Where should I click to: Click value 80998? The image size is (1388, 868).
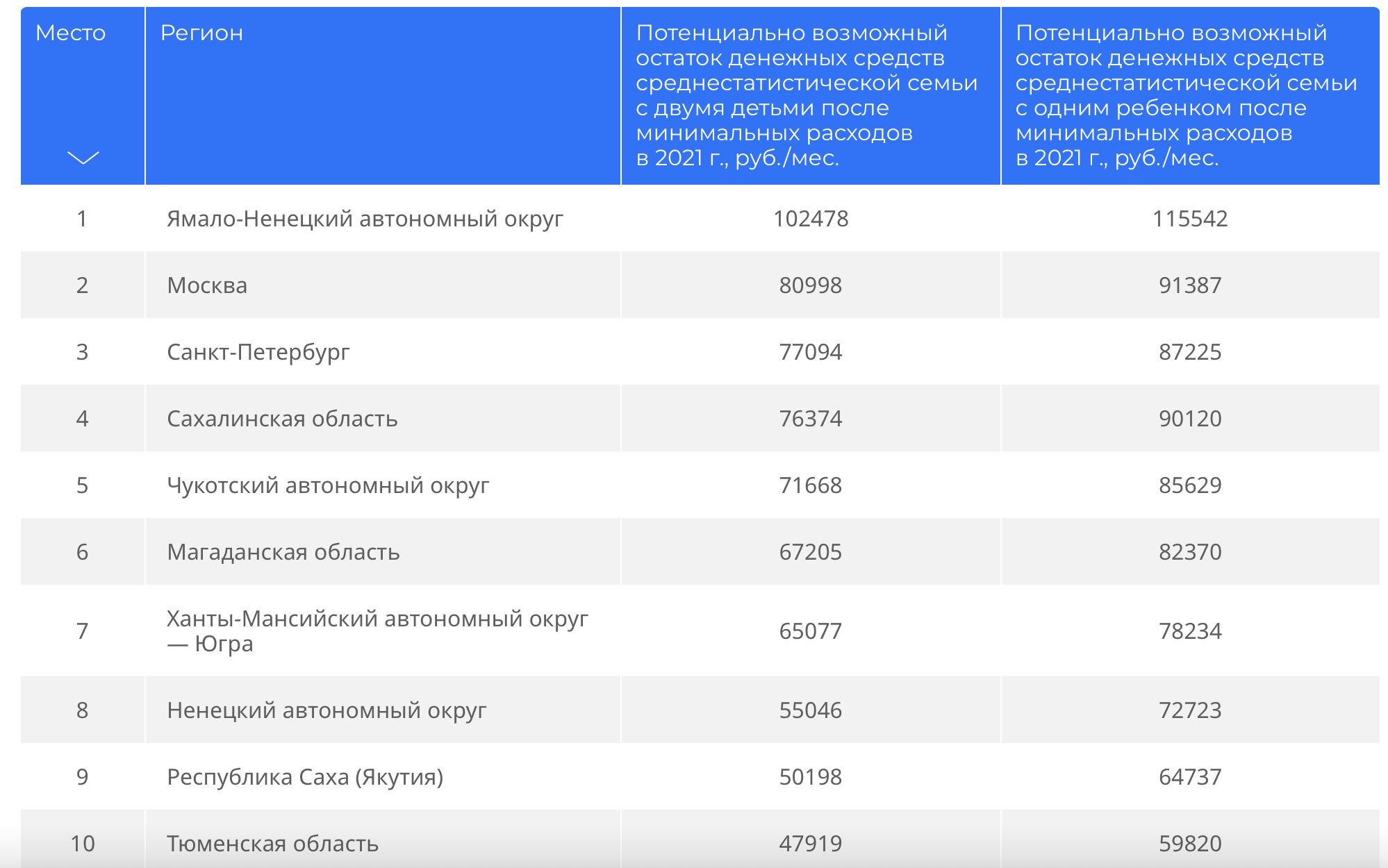[811, 285]
